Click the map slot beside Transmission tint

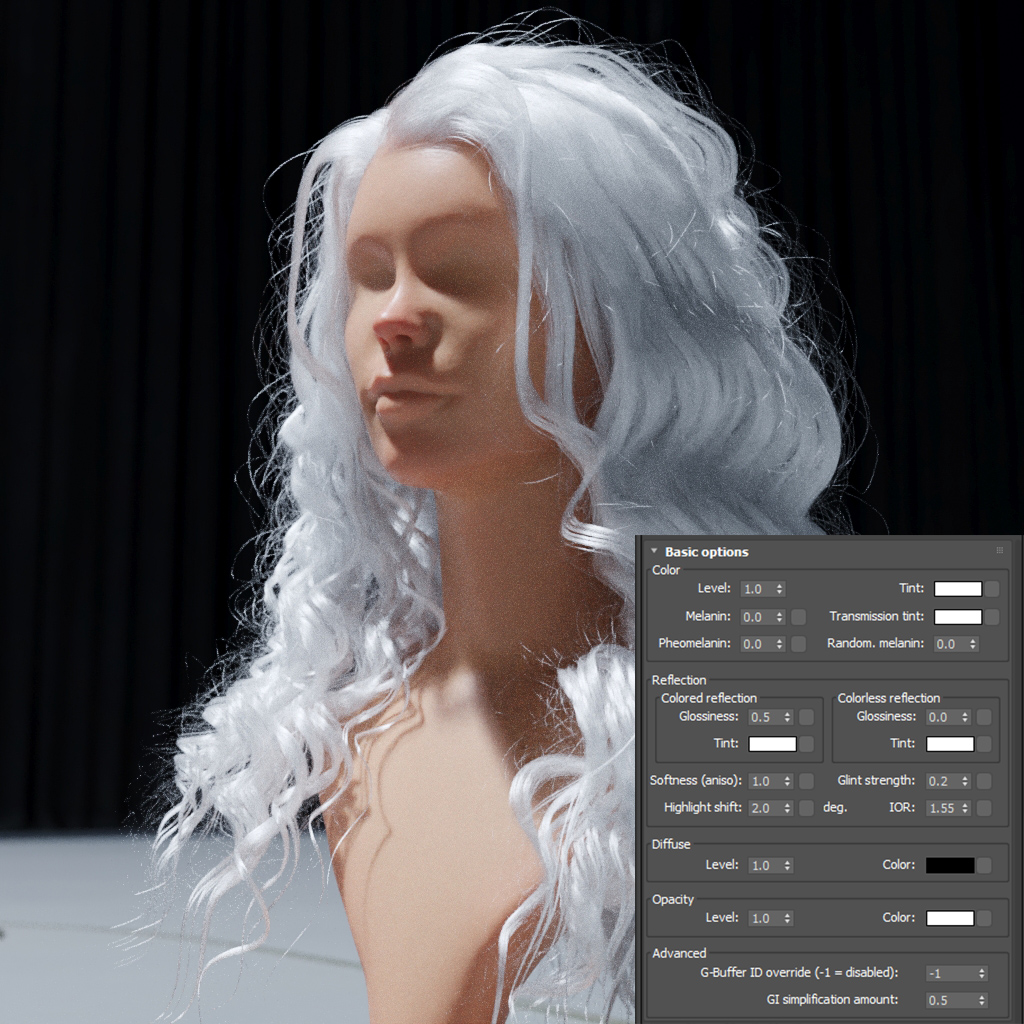tap(992, 616)
